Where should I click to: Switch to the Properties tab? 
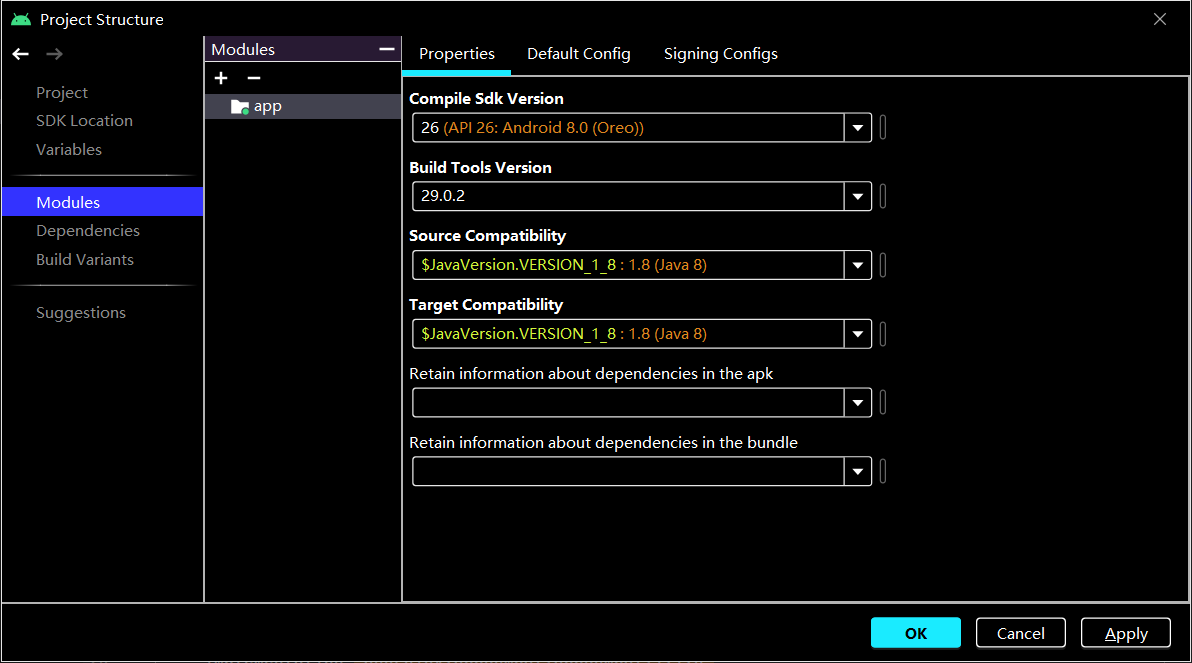[457, 54]
